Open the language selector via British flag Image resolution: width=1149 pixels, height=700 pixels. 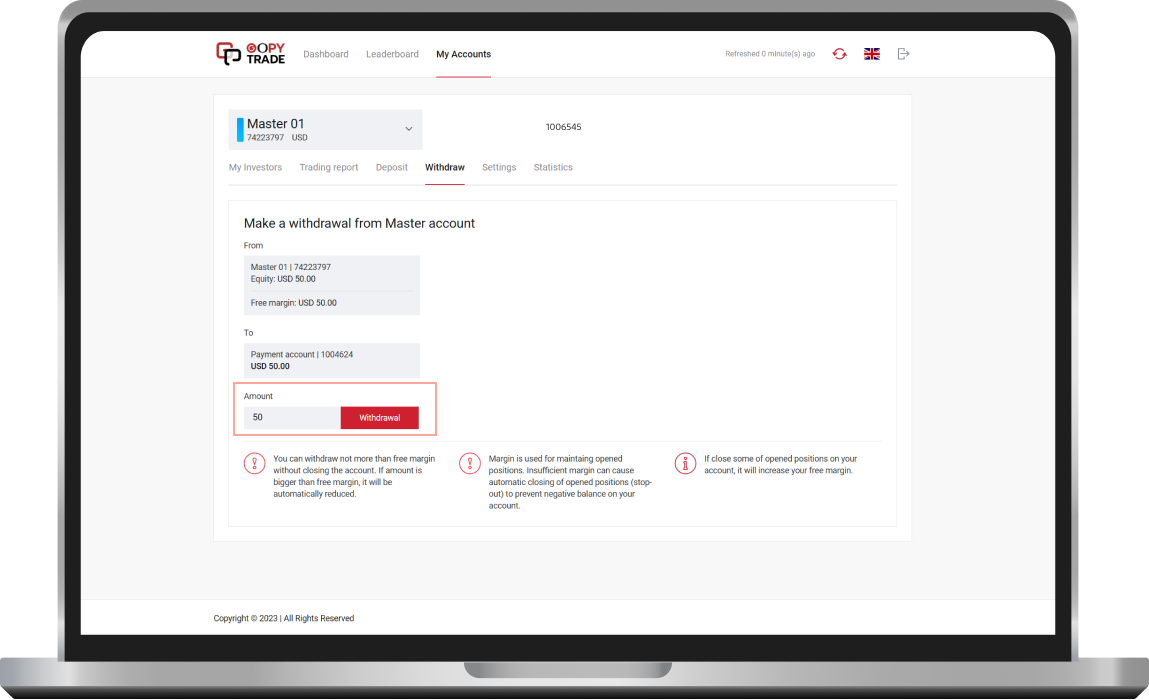tap(871, 53)
